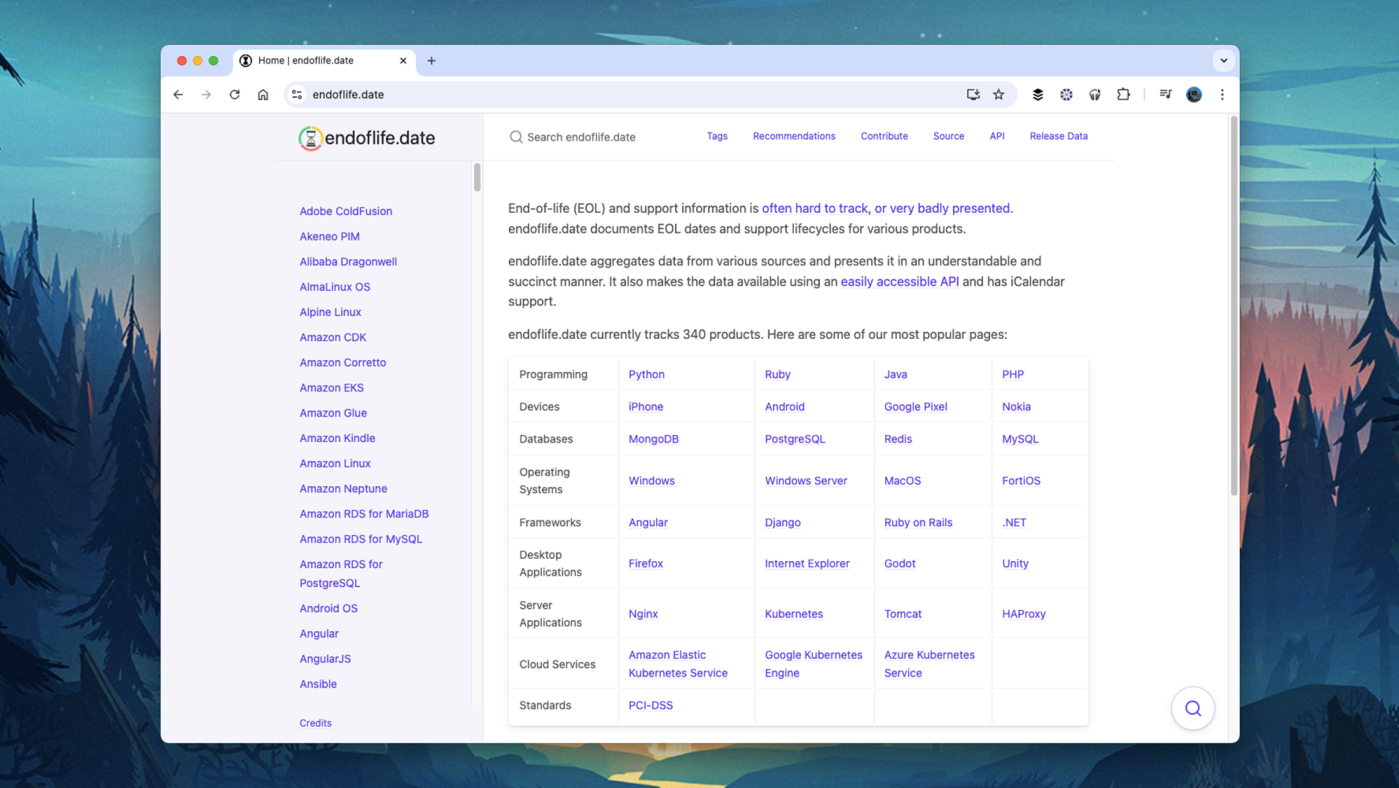The height and width of the screenshot is (788, 1399).
Task: Click the install app icon in address bar
Action: click(972, 94)
